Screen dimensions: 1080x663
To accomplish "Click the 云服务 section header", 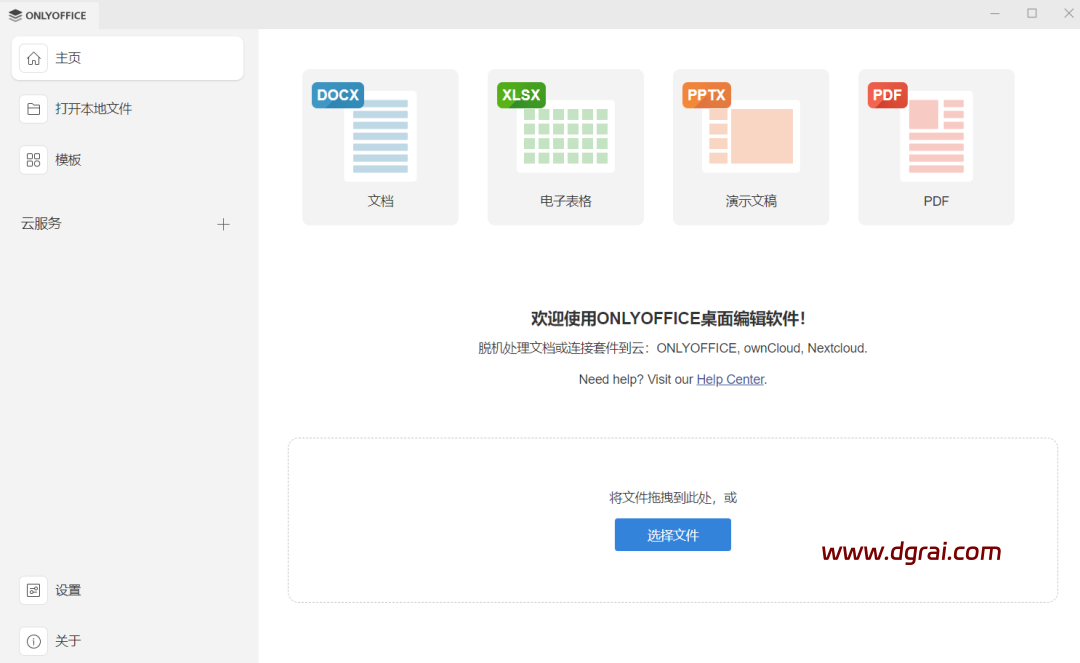I will [42, 224].
